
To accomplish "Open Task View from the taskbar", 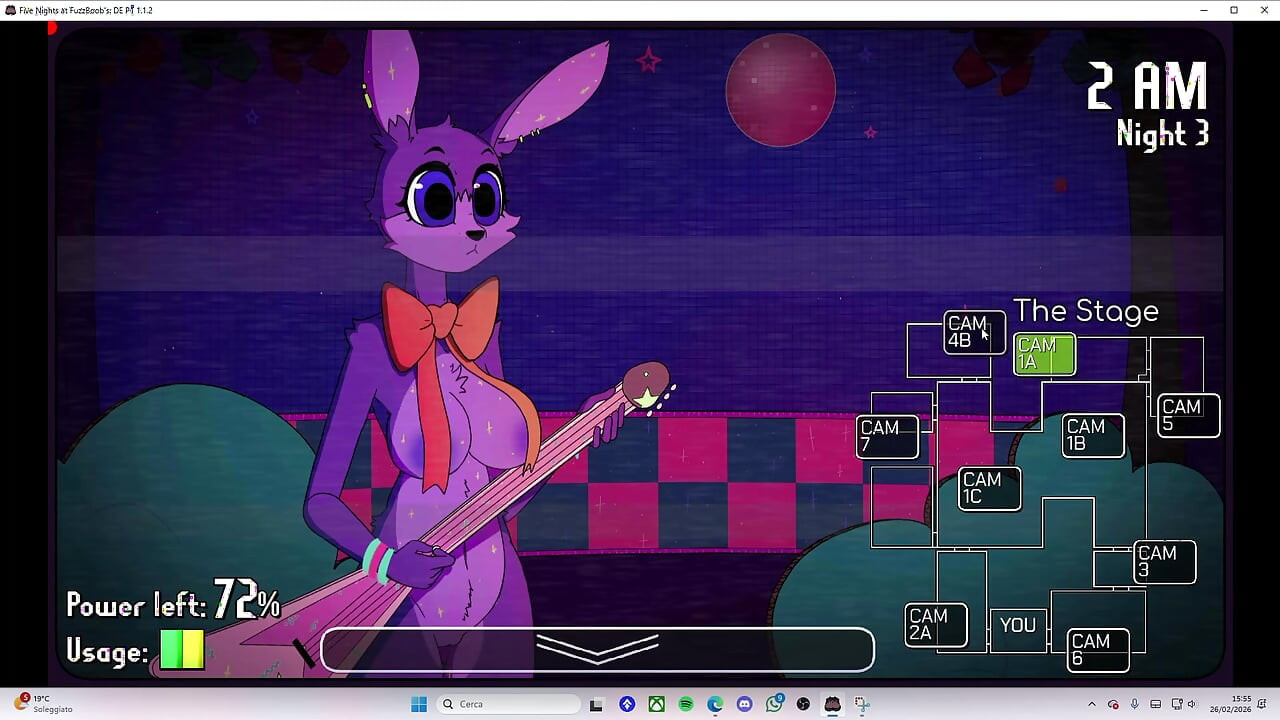I will click(x=596, y=704).
